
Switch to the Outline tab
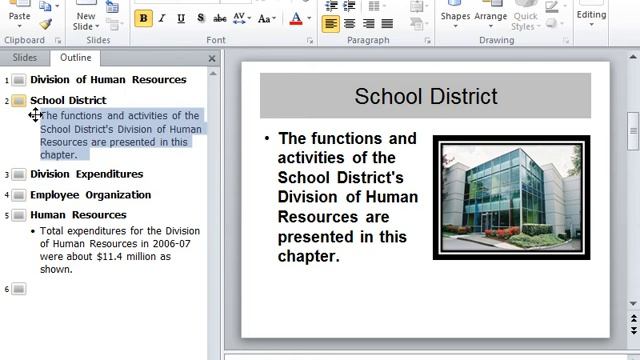76,58
